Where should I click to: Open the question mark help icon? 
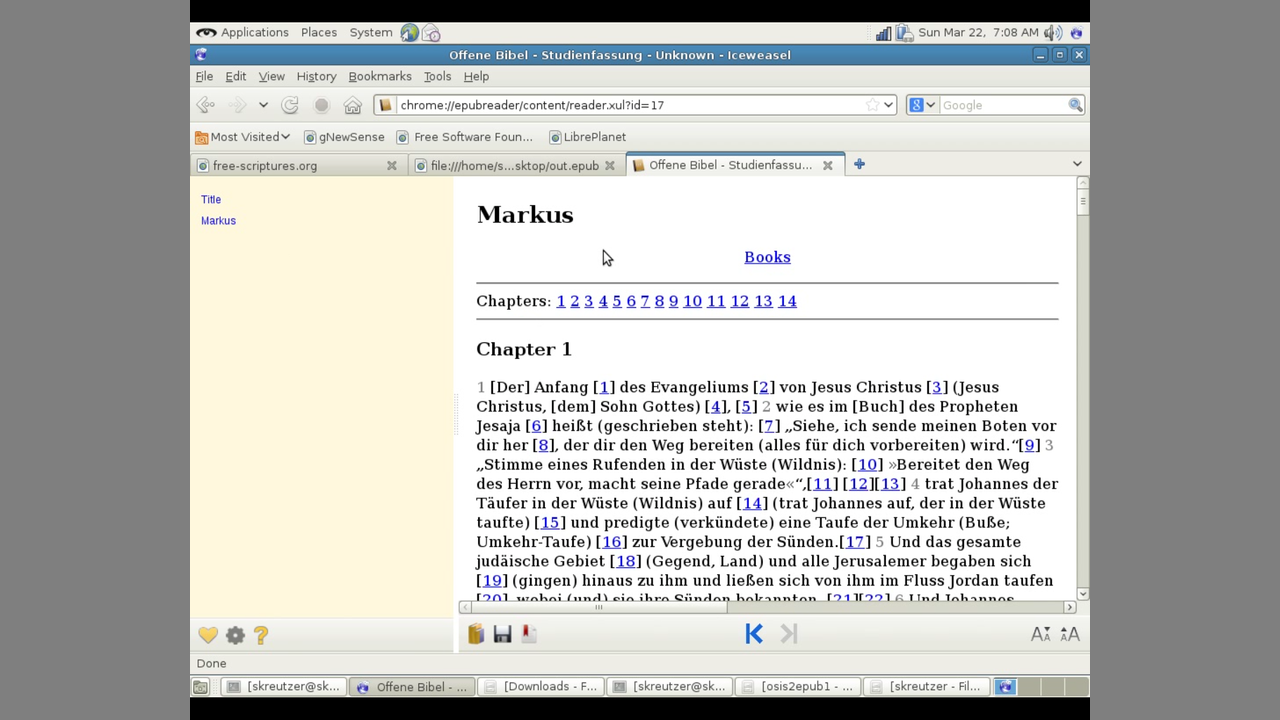(261, 635)
